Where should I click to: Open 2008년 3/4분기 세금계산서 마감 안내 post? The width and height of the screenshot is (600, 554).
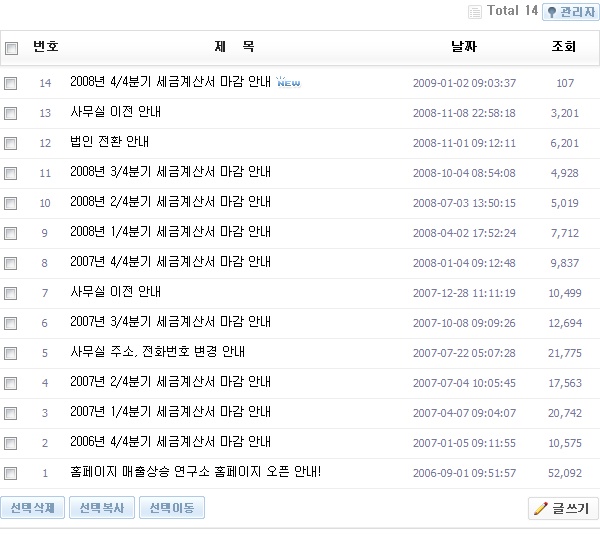170,173
